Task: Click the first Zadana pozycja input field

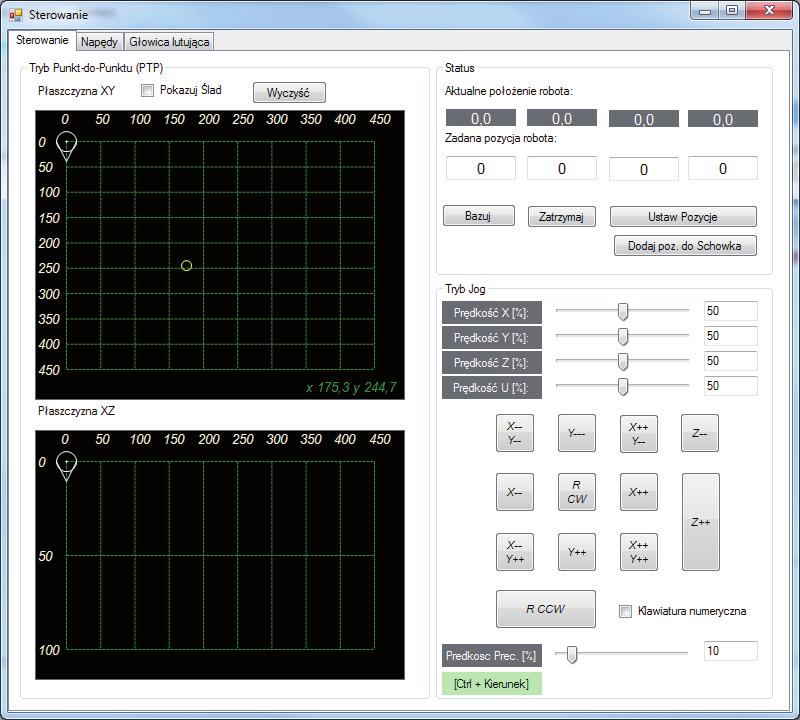Action: coord(481,168)
